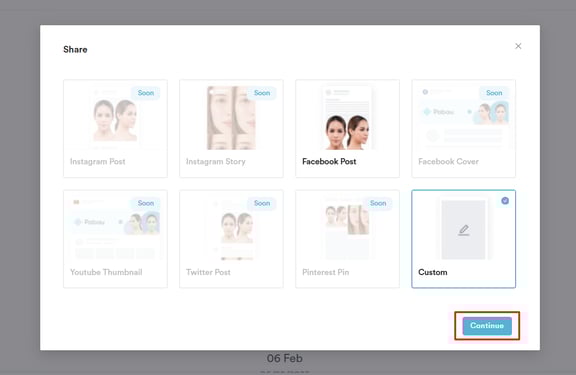The height and width of the screenshot is (375, 576).
Task: Click the '06 Feb' date behind the dialog
Action: [285, 358]
